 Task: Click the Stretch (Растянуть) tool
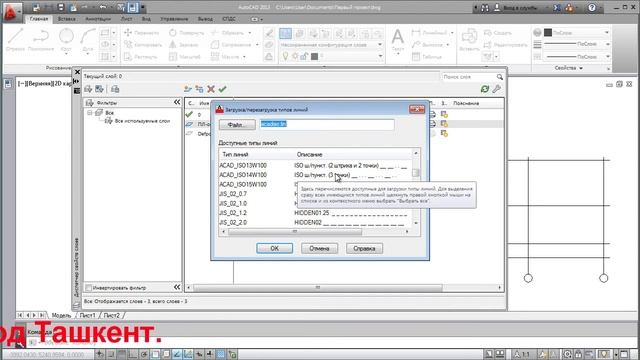[141, 57]
